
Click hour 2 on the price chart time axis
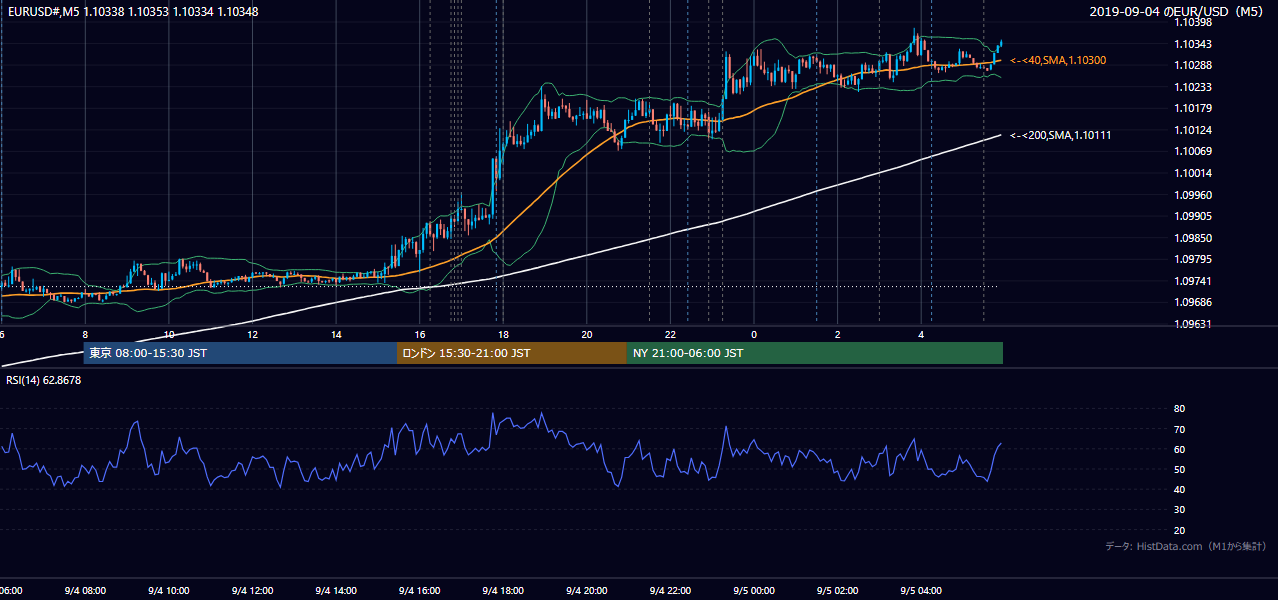[838, 335]
